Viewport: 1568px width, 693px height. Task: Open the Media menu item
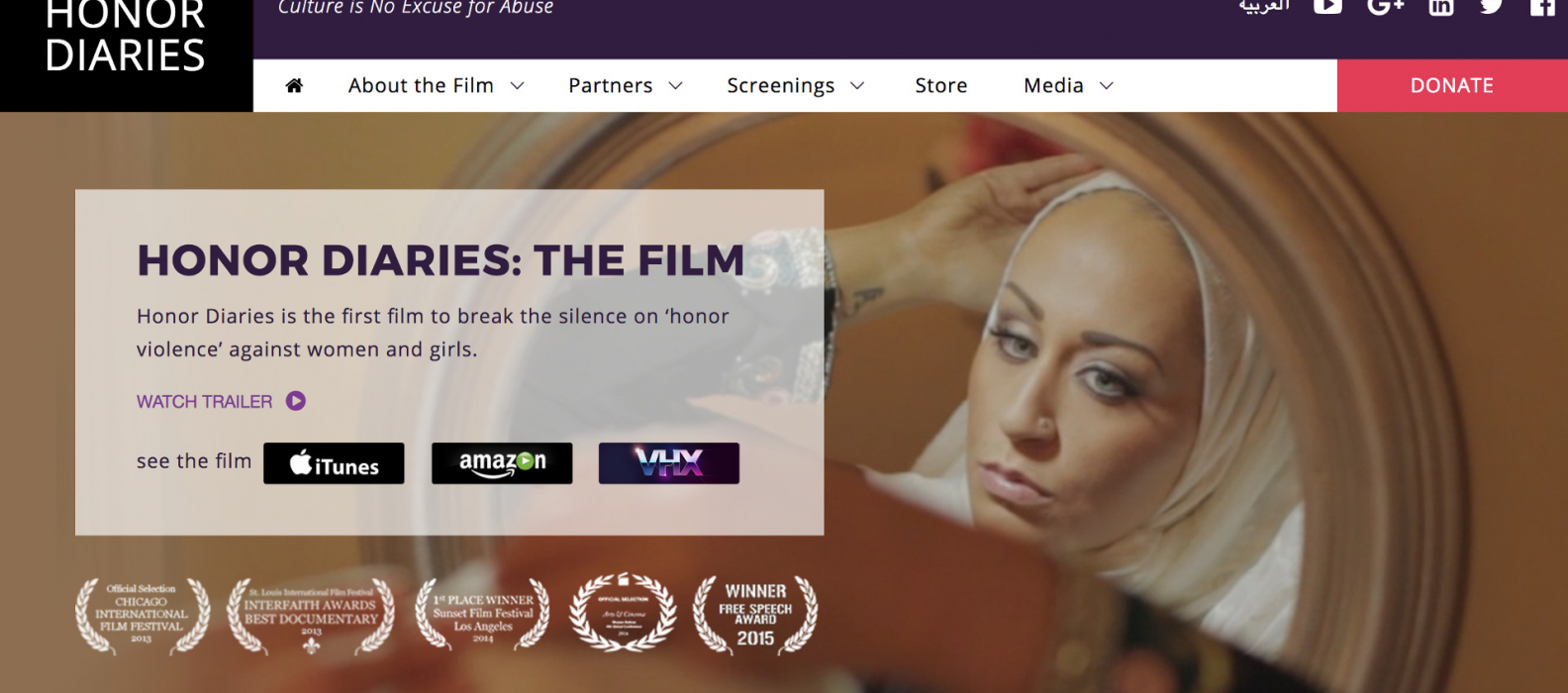coord(1053,86)
